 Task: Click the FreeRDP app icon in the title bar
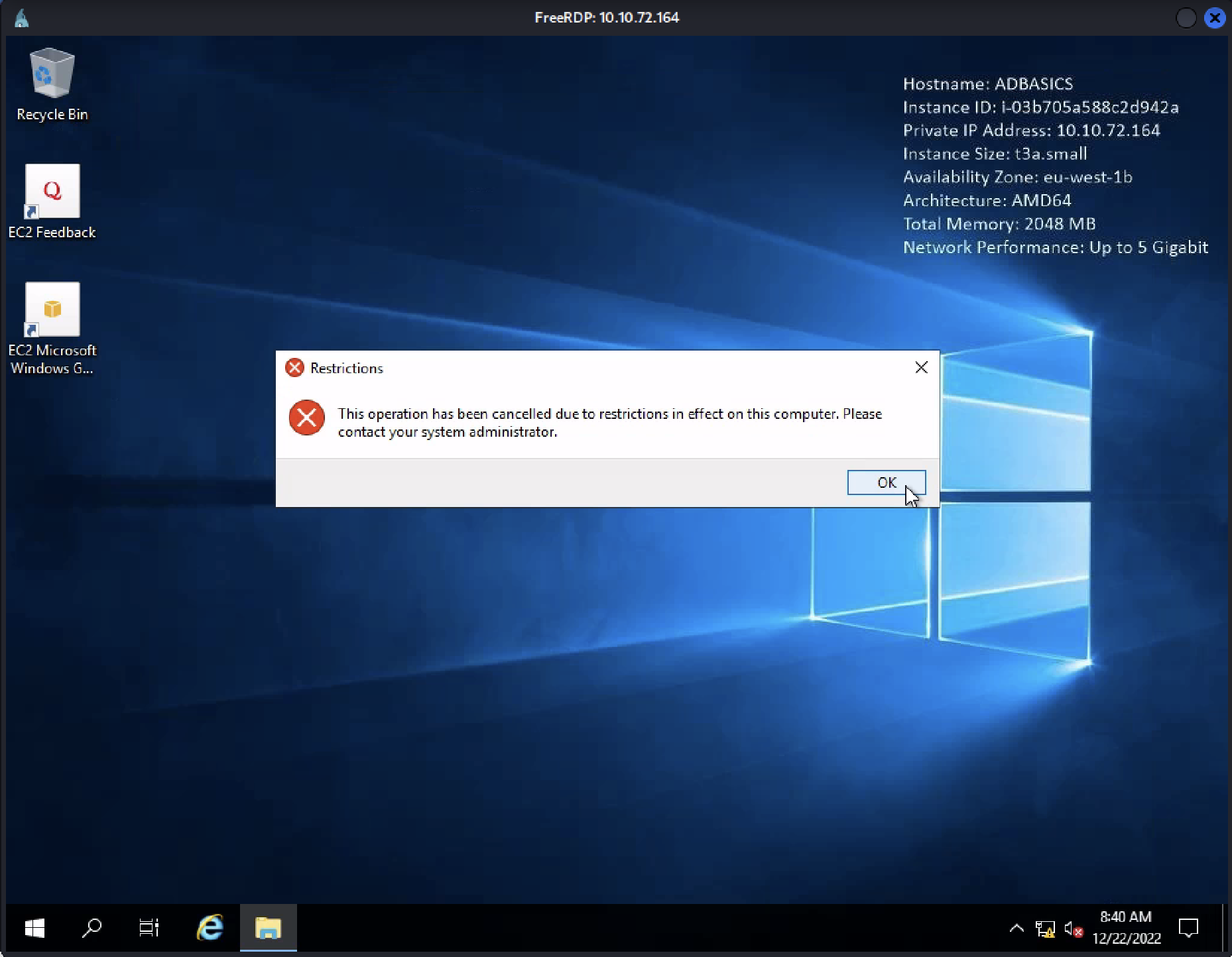(21, 18)
